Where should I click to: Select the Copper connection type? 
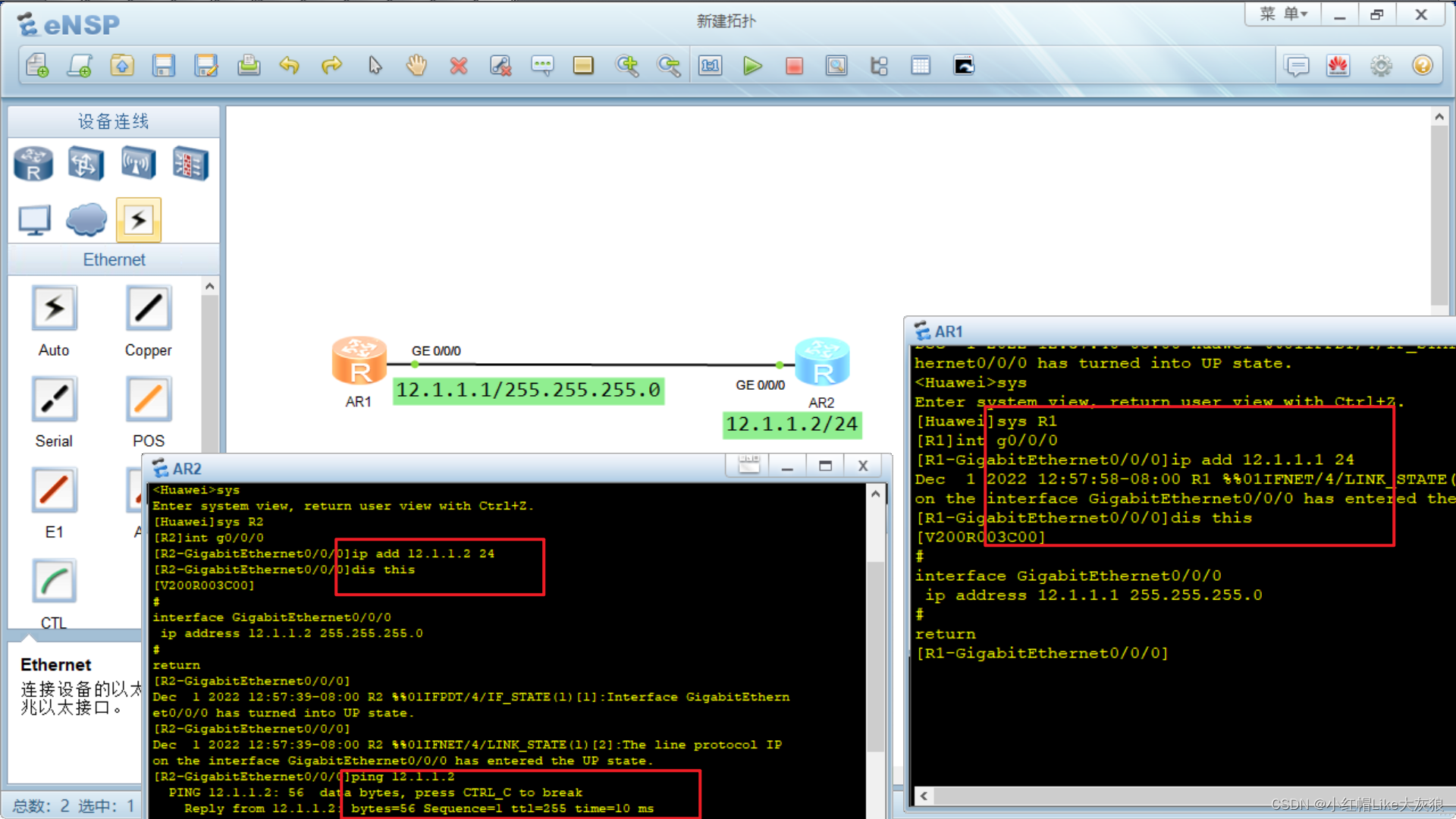tap(148, 308)
